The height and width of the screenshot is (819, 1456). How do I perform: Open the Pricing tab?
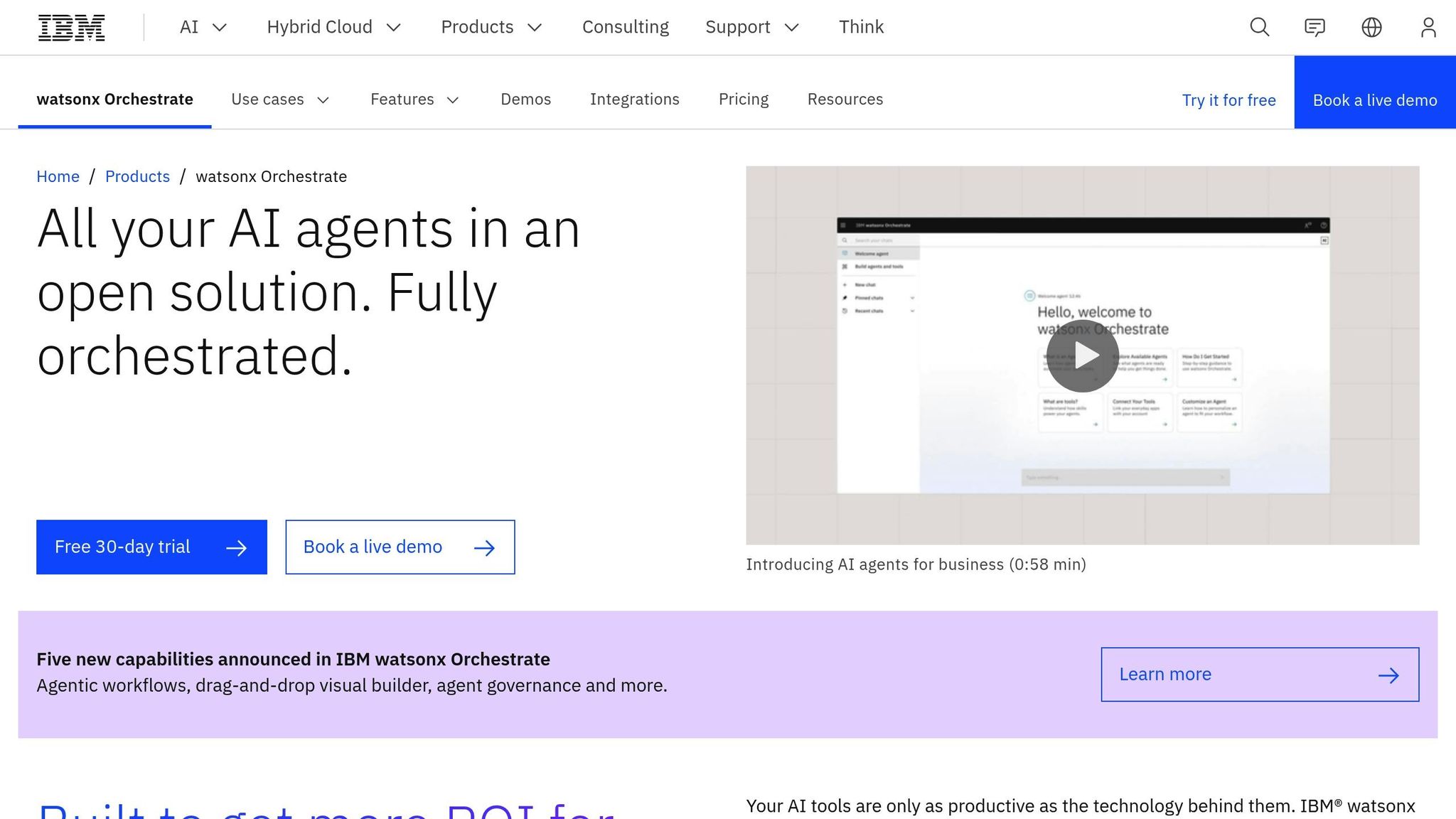click(744, 100)
